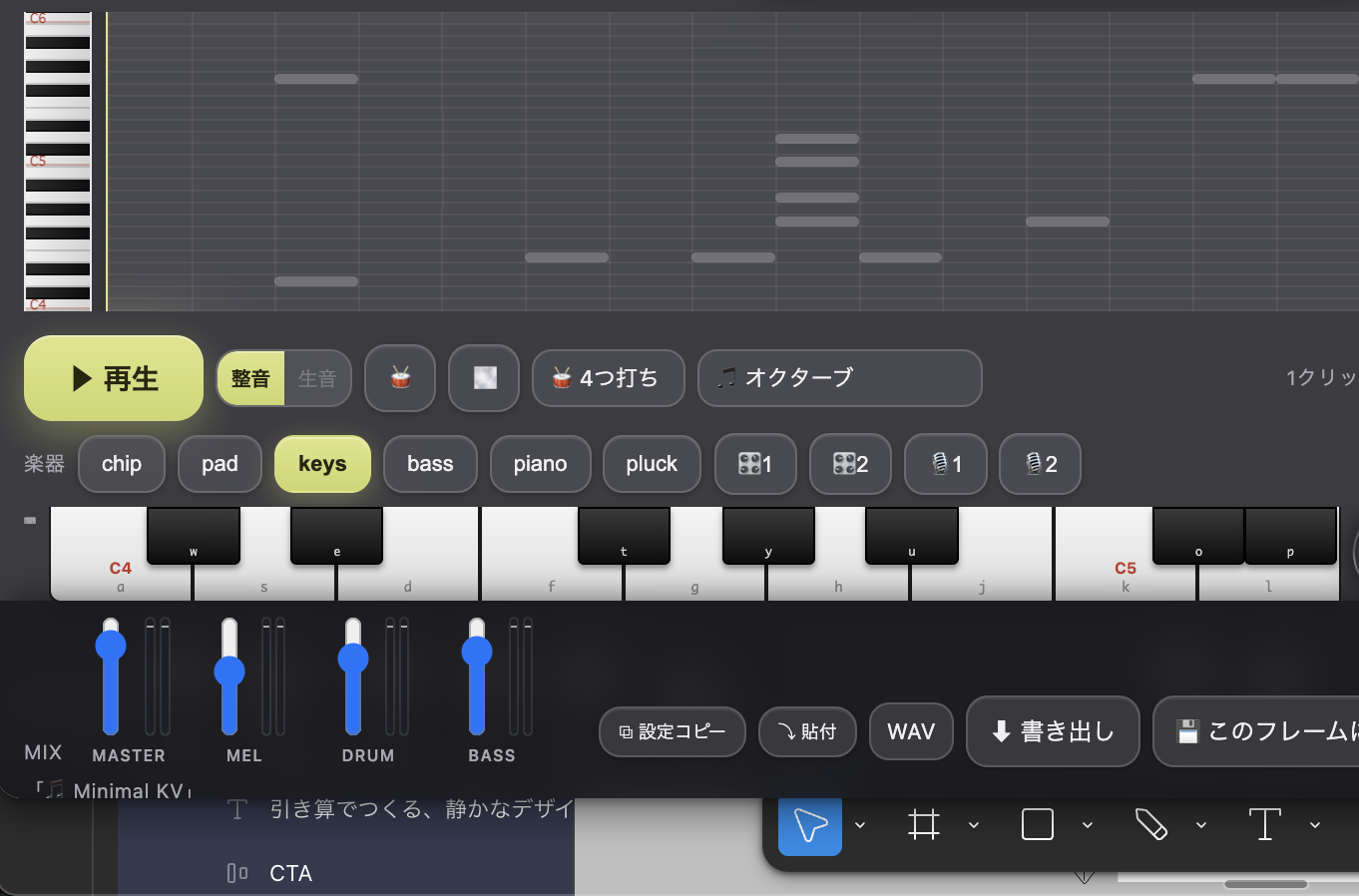Image resolution: width=1359 pixels, height=896 pixels.
Task: Play the white key labeled l
Action: click(x=1268, y=582)
